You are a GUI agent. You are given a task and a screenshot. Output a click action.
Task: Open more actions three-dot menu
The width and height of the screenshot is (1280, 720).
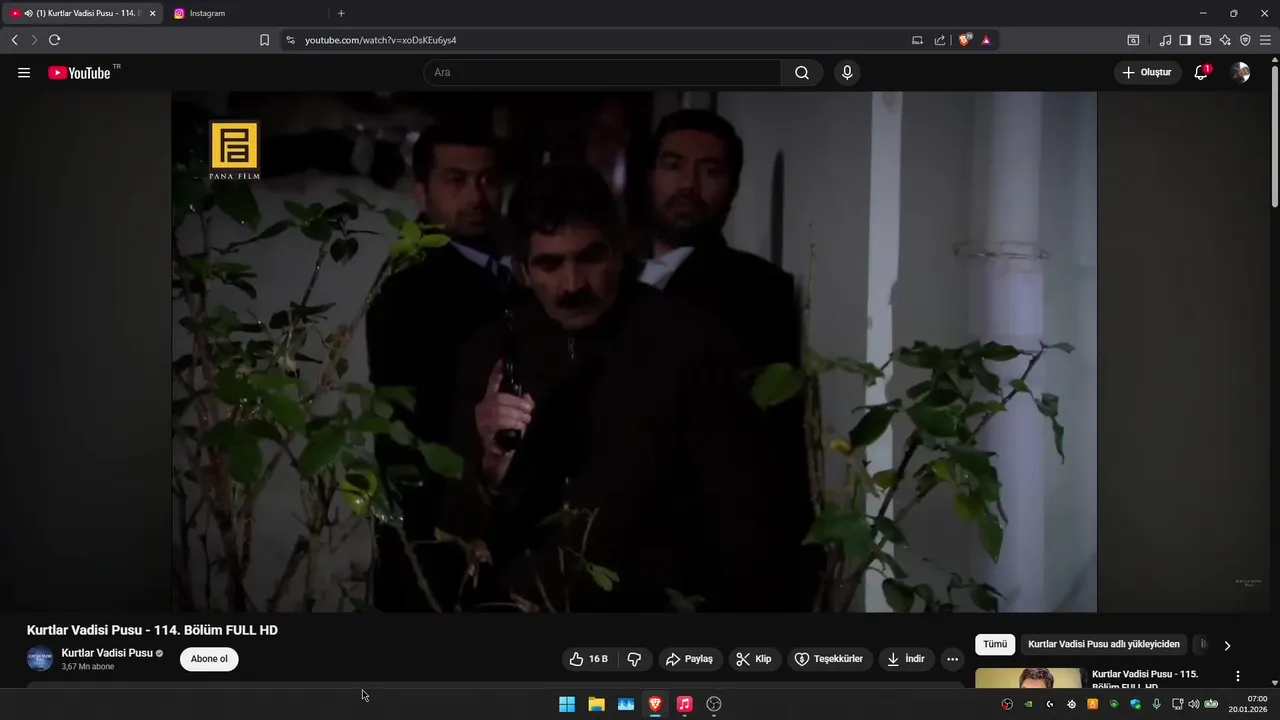point(952,659)
